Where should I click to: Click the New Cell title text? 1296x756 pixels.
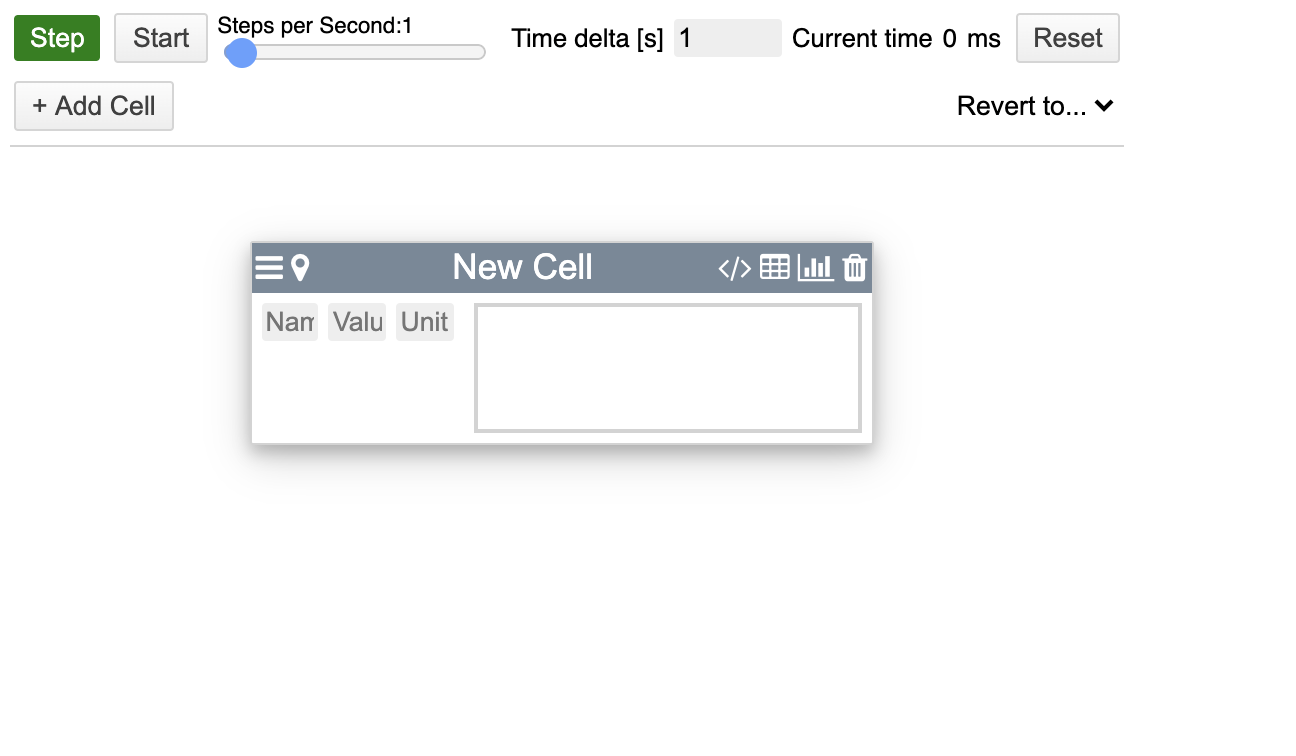(522, 267)
